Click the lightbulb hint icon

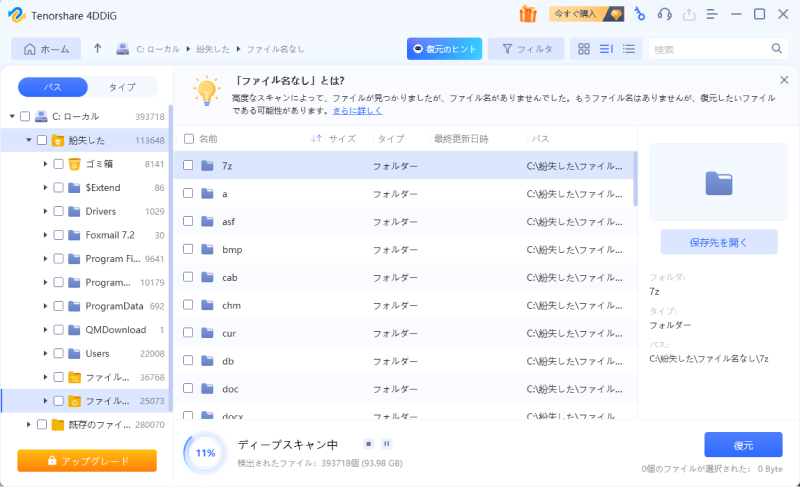point(207,91)
